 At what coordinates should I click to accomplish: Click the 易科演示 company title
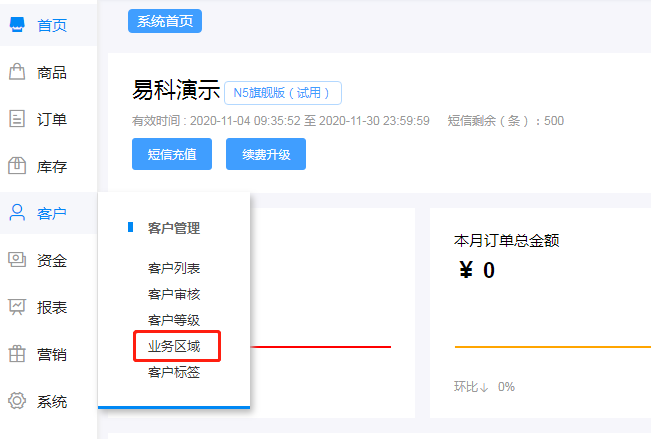click(x=176, y=90)
